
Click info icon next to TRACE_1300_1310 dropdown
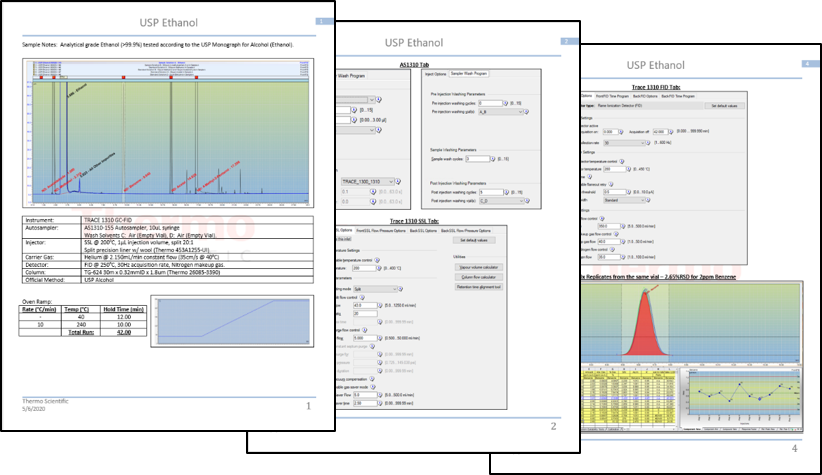(398, 181)
